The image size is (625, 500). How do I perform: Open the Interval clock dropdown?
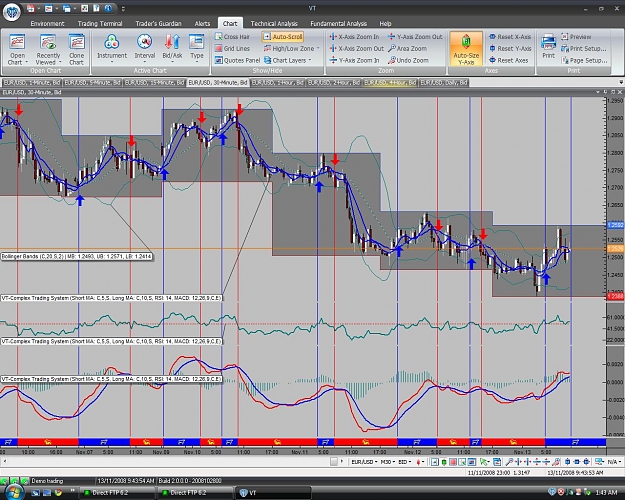pos(144,49)
